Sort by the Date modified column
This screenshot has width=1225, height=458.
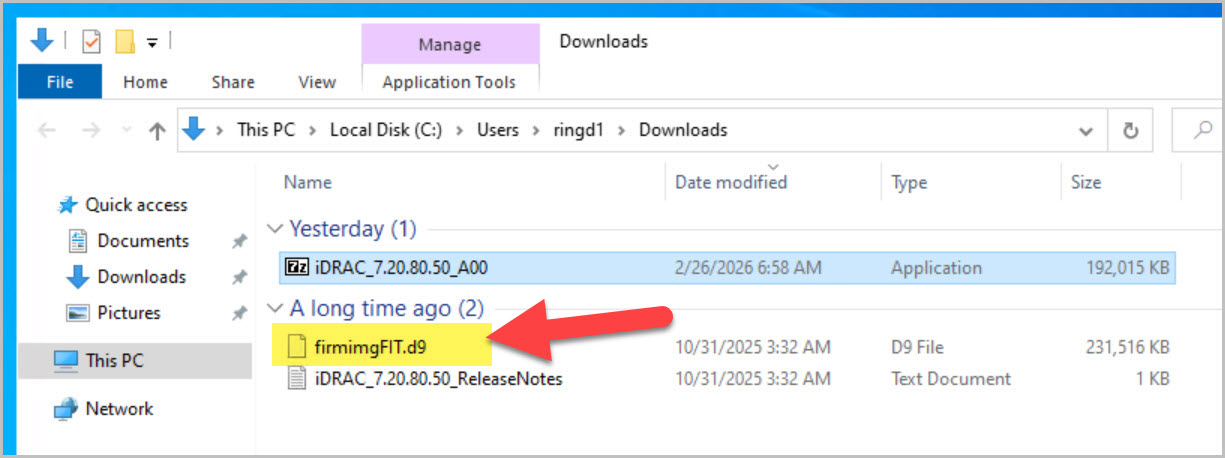731,182
